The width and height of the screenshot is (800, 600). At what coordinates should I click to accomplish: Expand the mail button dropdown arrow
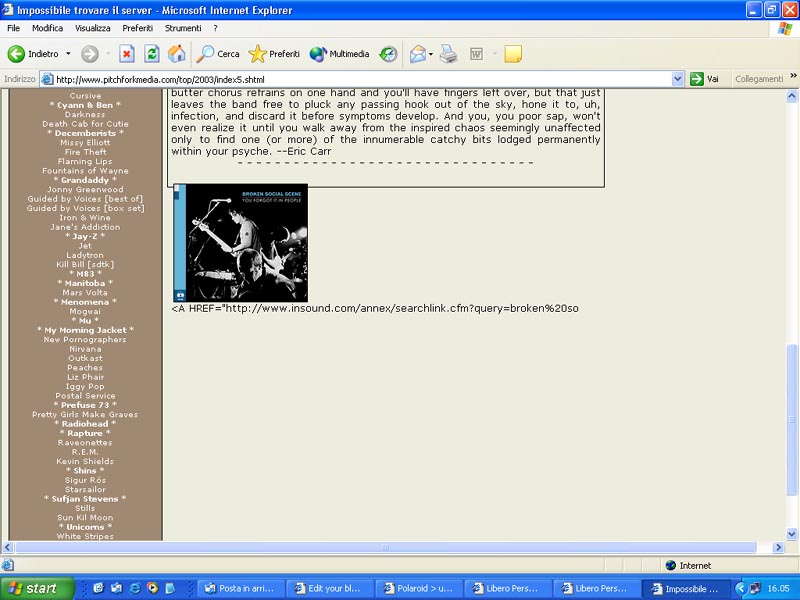click(x=431, y=54)
